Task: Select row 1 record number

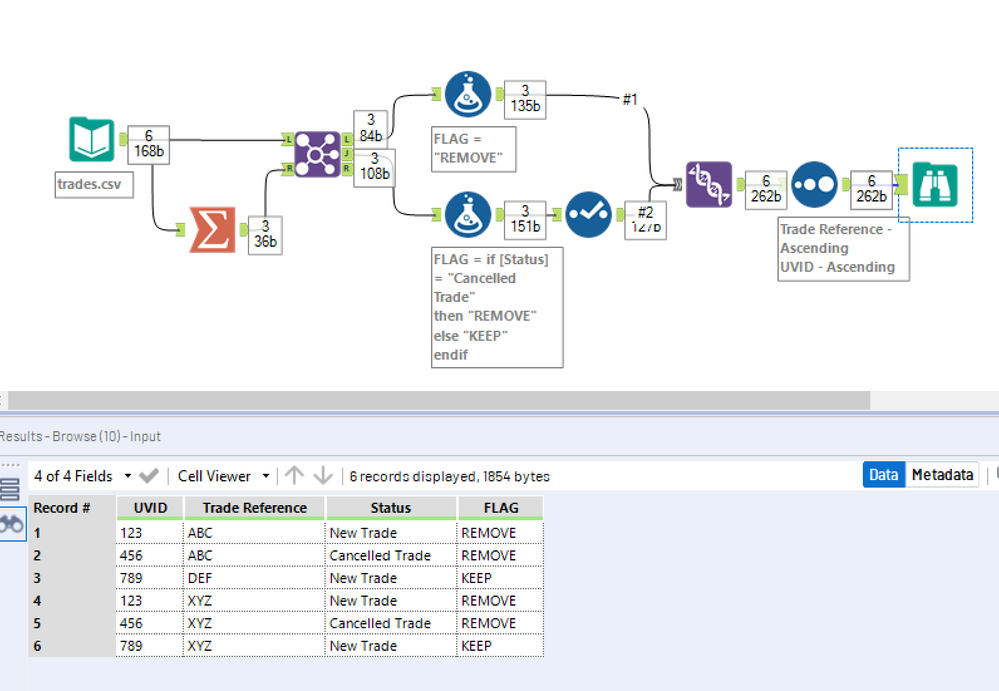Action: pyautogui.click(x=72, y=533)
